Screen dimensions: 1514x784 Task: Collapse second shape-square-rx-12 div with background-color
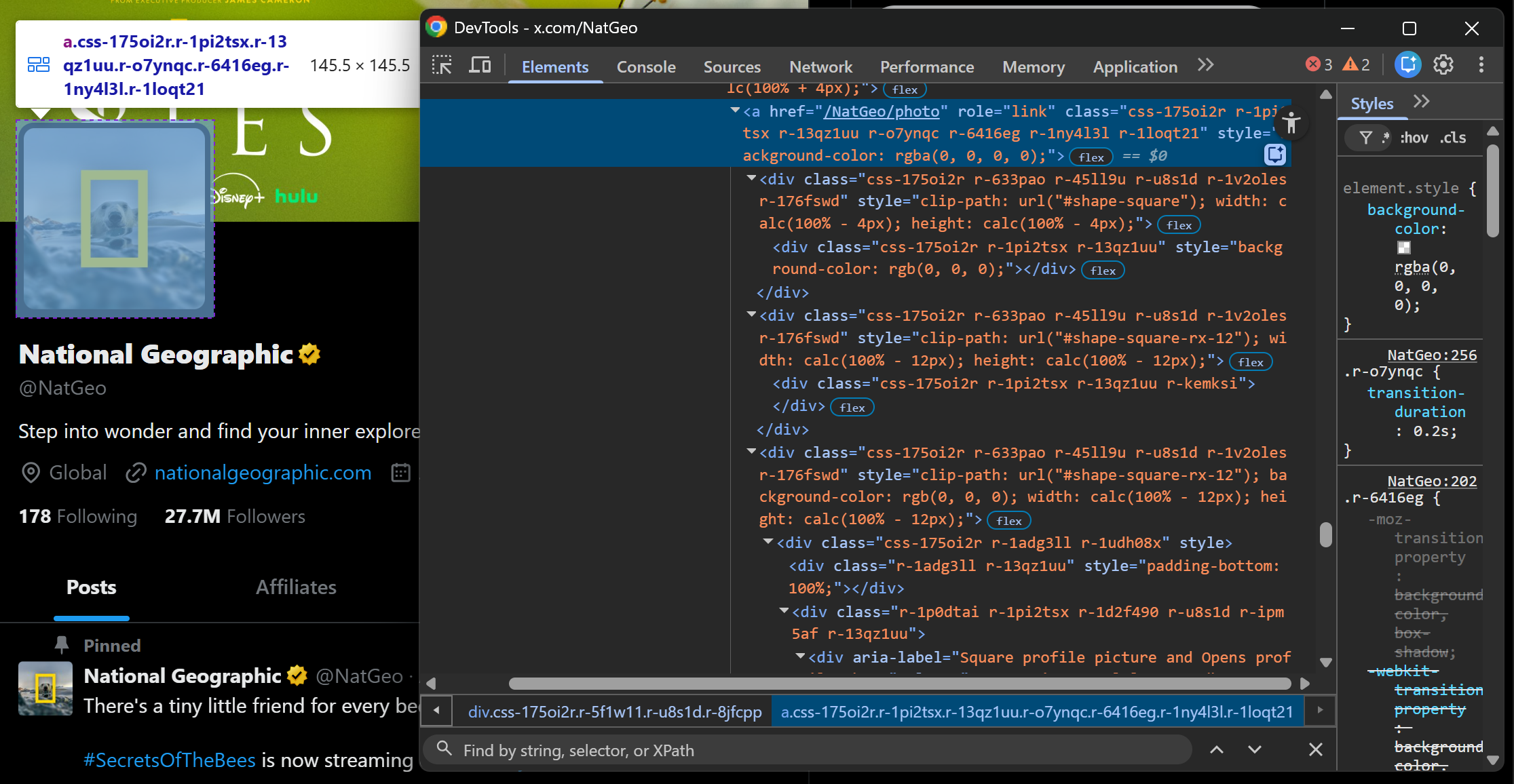[x=751, y=451]
